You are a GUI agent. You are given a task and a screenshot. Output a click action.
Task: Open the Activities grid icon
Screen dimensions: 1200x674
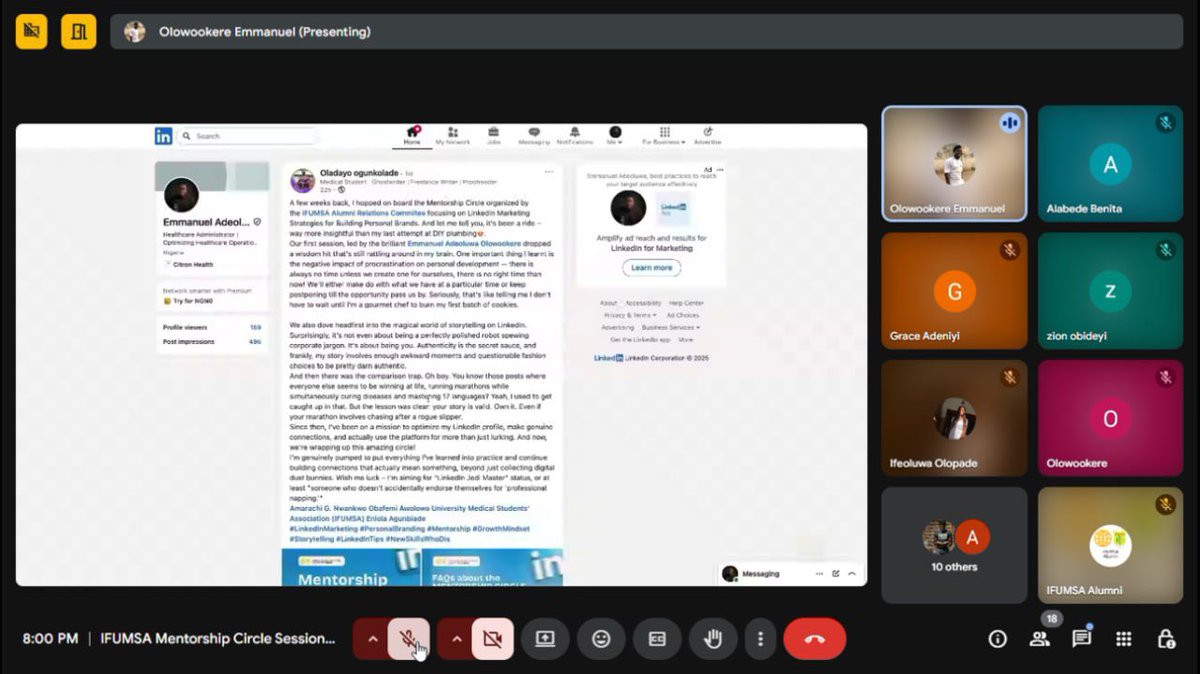pyautogui.click(x=1124, y=639)
